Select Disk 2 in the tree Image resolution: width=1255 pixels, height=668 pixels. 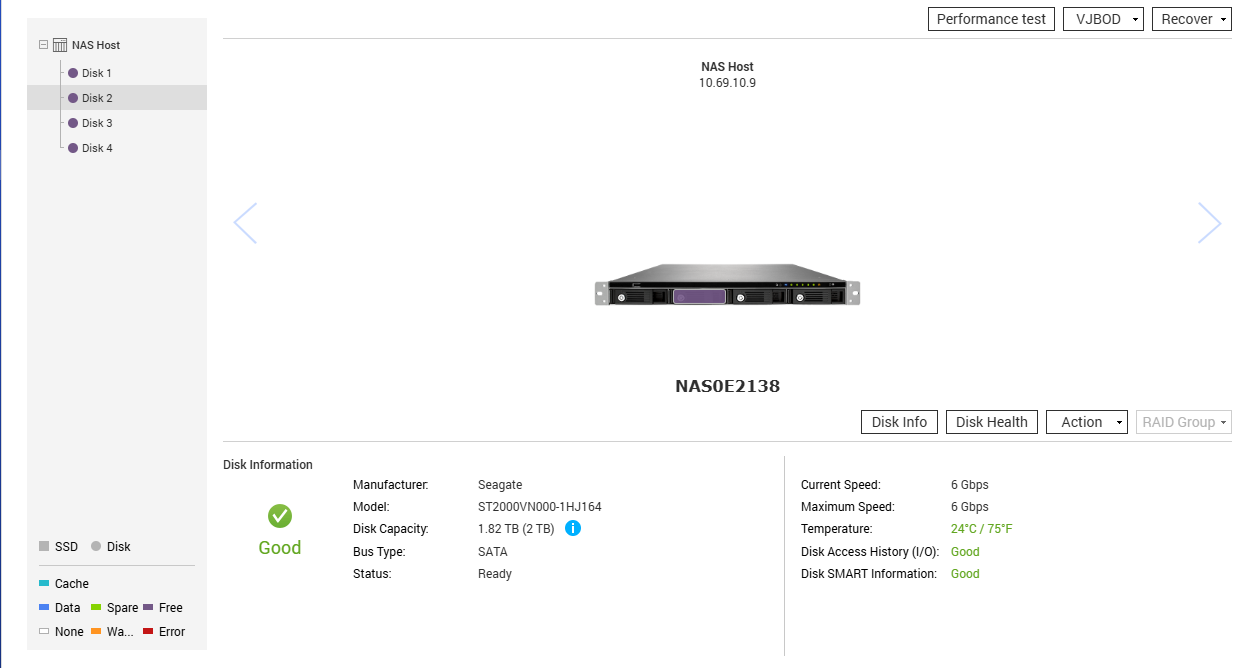pyautogui.click(x=117, y=98)
